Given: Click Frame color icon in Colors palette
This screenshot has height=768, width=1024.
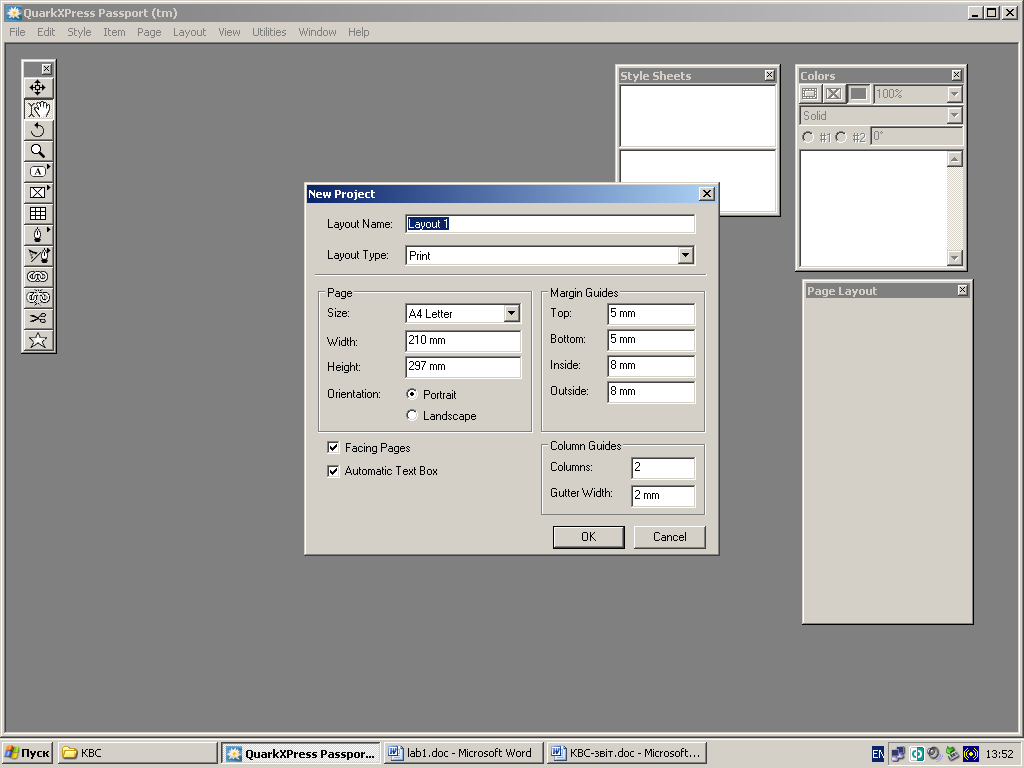Looking at the screenshot, I should [810, 94].
